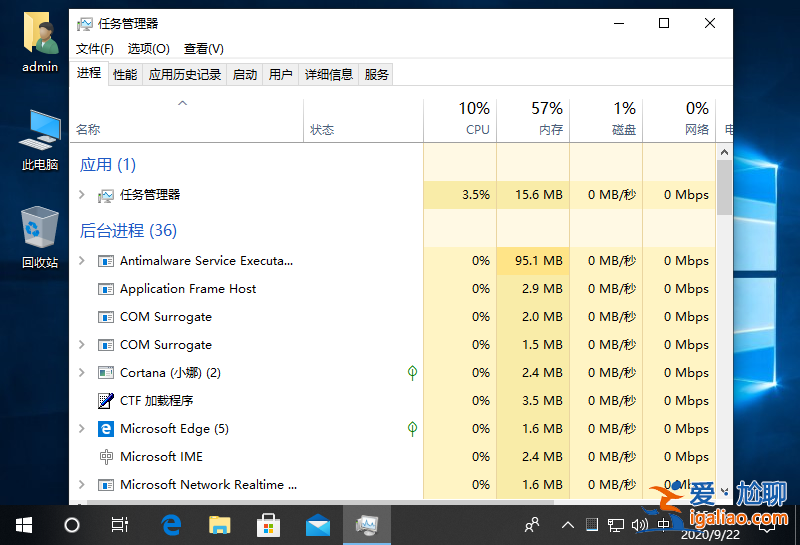Sort by the 状态 column header

[x=363, y=120]
